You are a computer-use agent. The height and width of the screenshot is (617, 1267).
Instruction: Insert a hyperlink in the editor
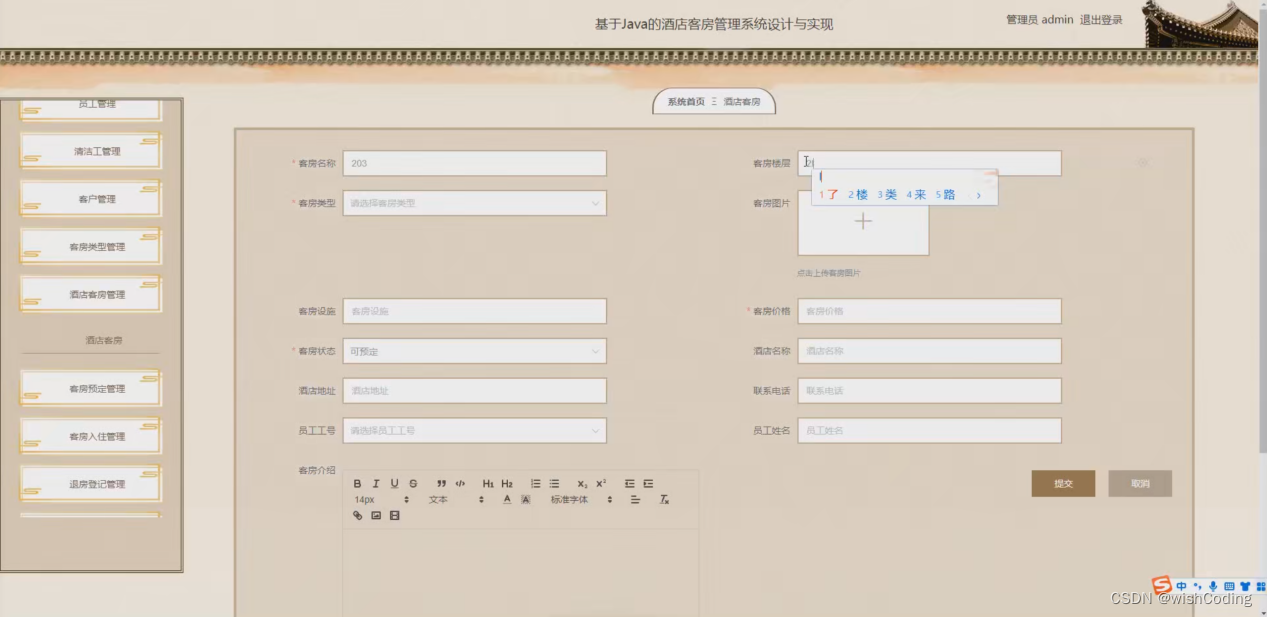tap(358, 516)
